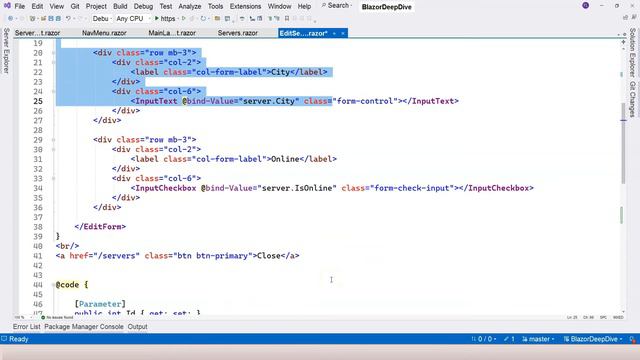640x360 pixels.
Task: Start debugging with the https button
Action: click(x=165, y=18)
